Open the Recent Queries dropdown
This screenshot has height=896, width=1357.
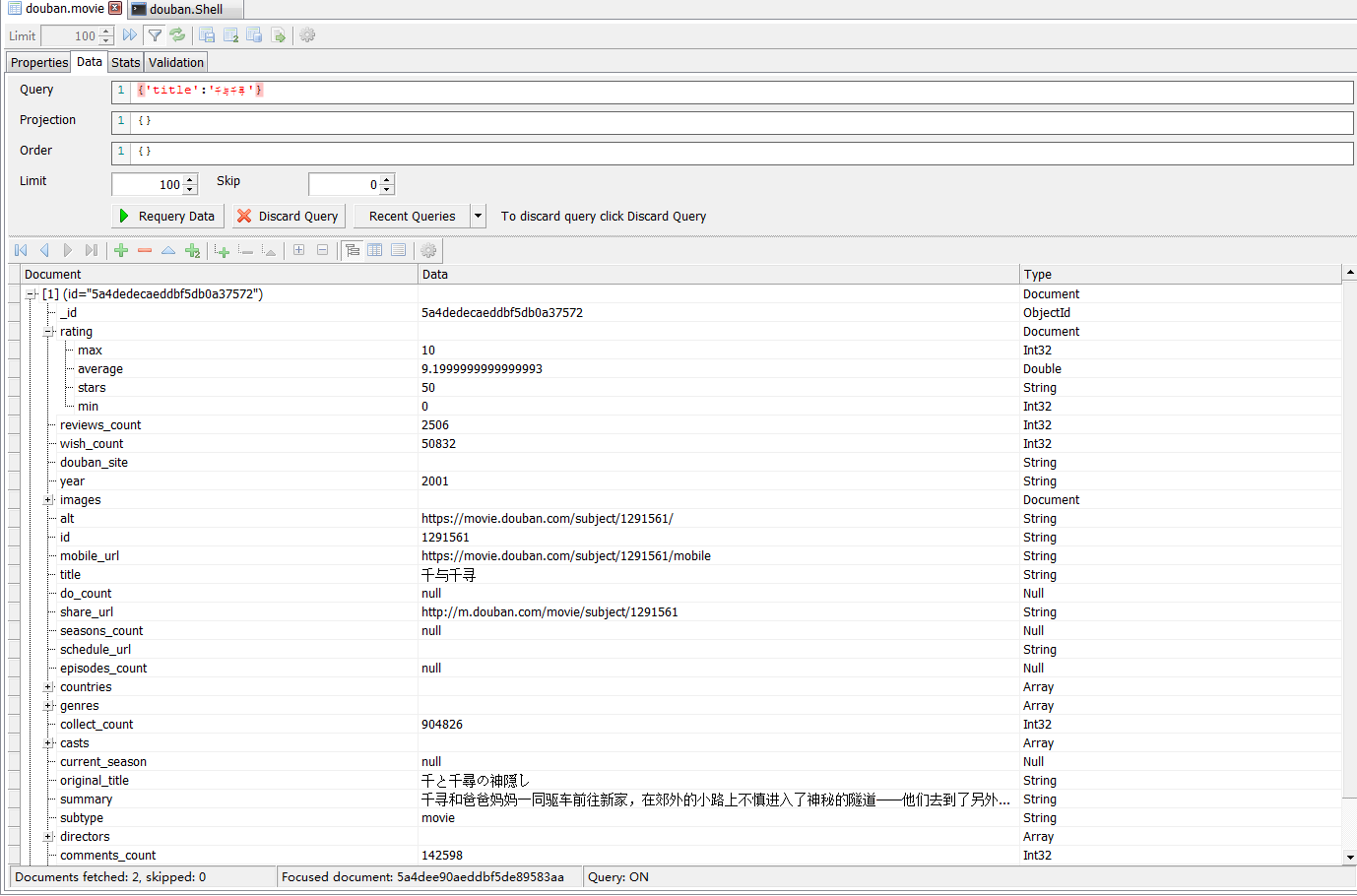(x=478, y=216)
